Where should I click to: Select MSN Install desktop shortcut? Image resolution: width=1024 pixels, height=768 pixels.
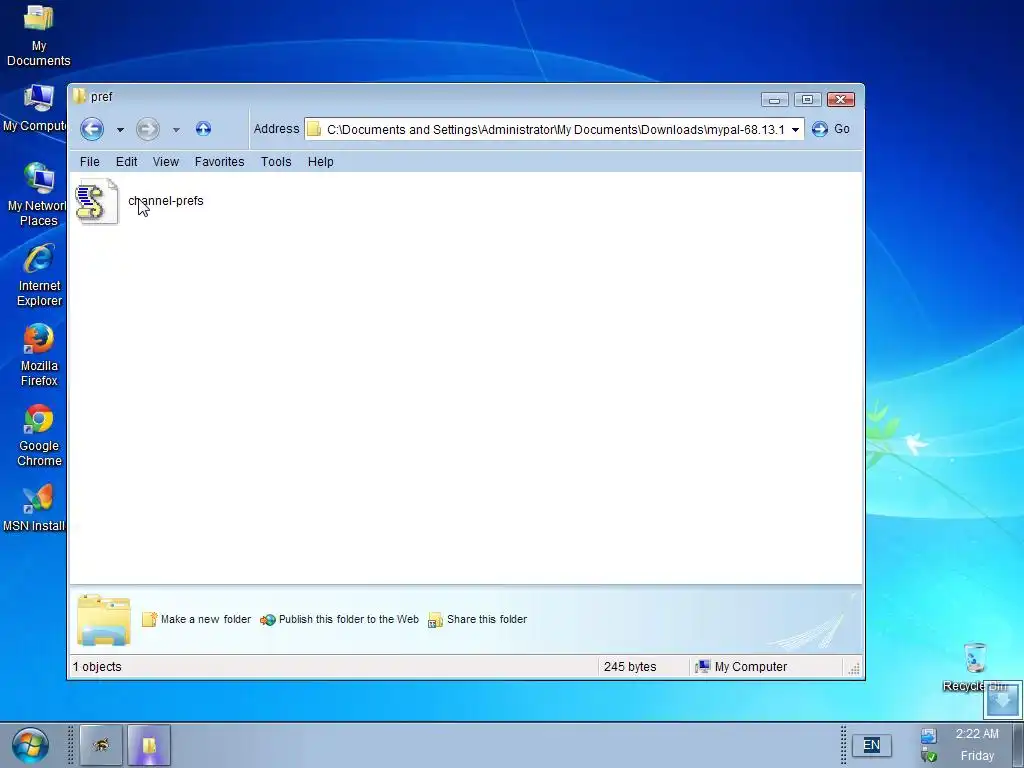[35, 508]
